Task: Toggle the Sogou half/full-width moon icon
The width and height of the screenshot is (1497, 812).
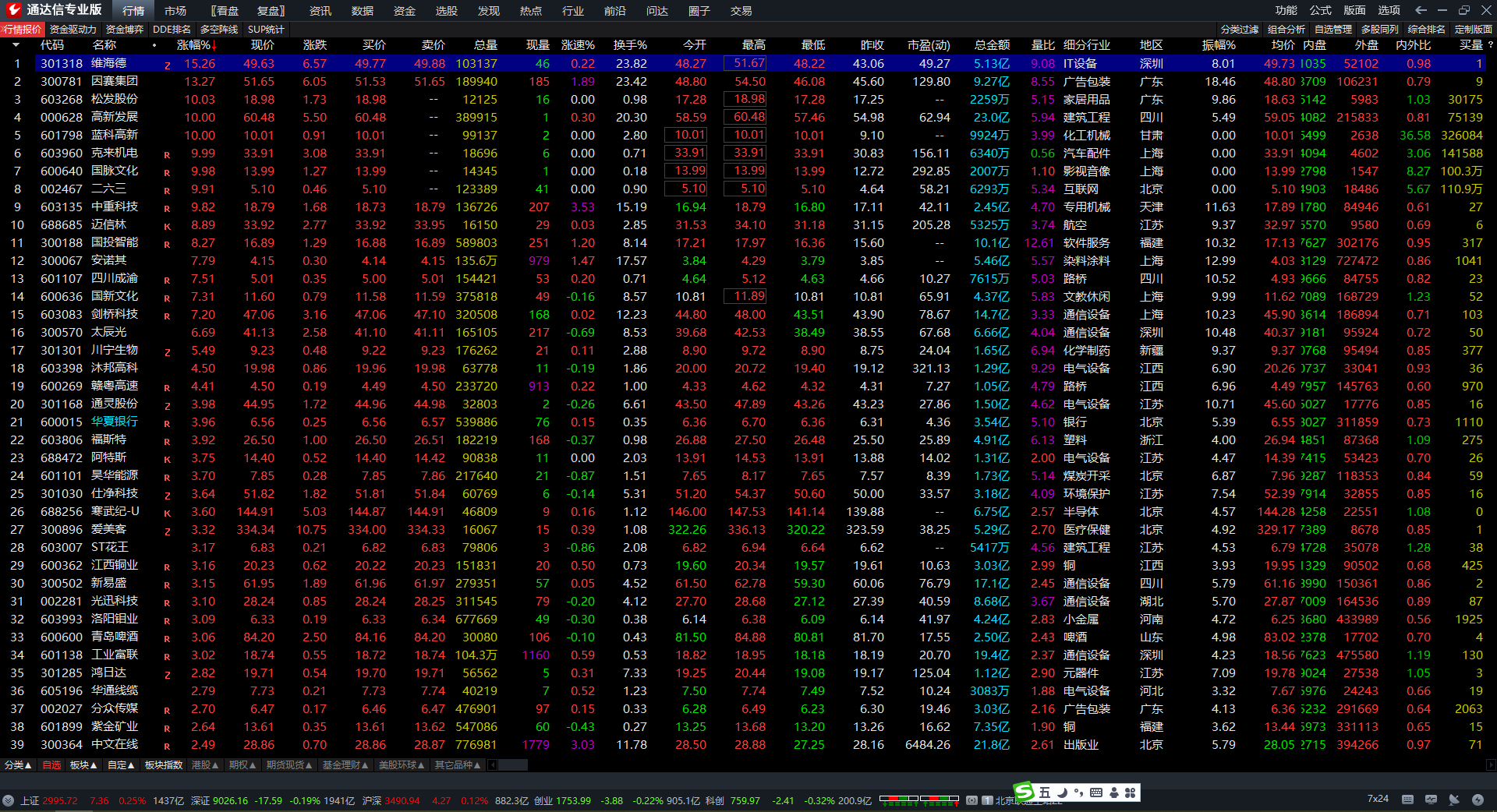Action: pyautogui.click(x=1063, y=793)
